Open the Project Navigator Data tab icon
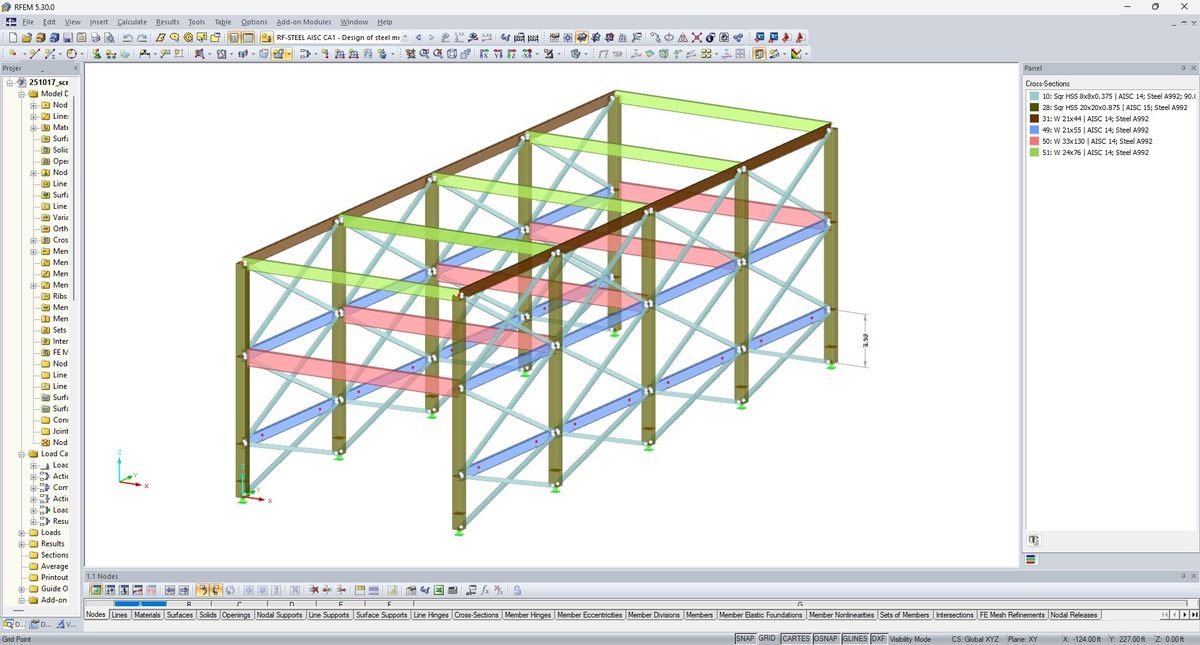The height and width of the screenshot is (645, 1200). pyautogui.click(x=8, y=624)
